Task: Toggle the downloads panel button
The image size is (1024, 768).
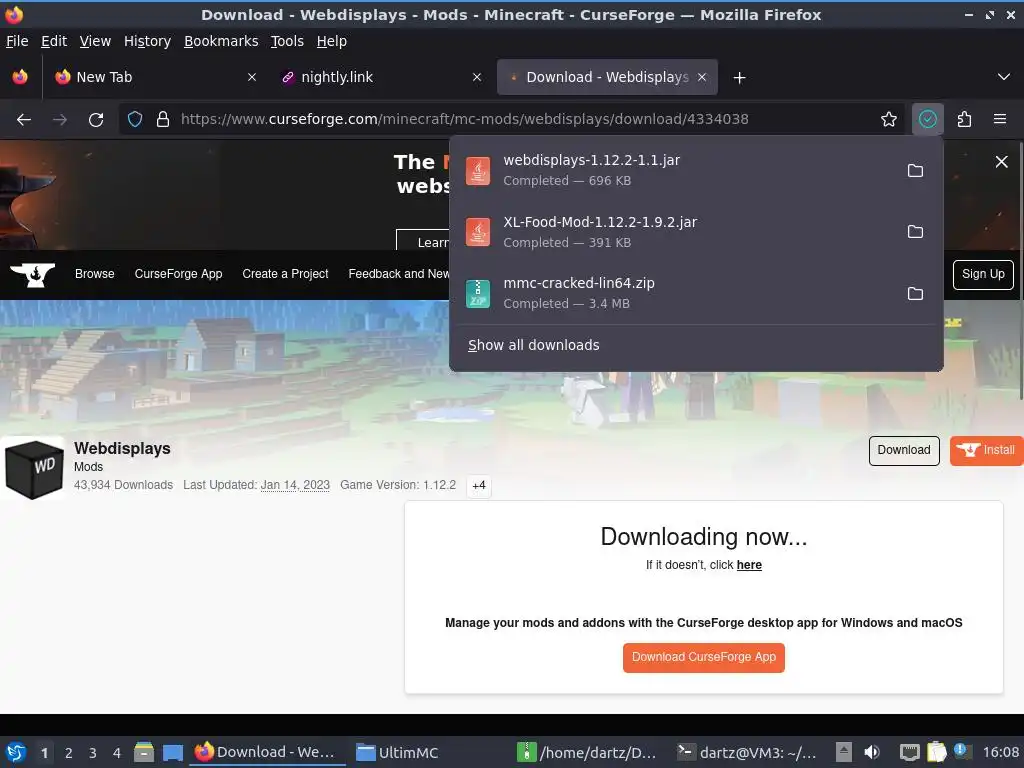Action: pos(928,119)
